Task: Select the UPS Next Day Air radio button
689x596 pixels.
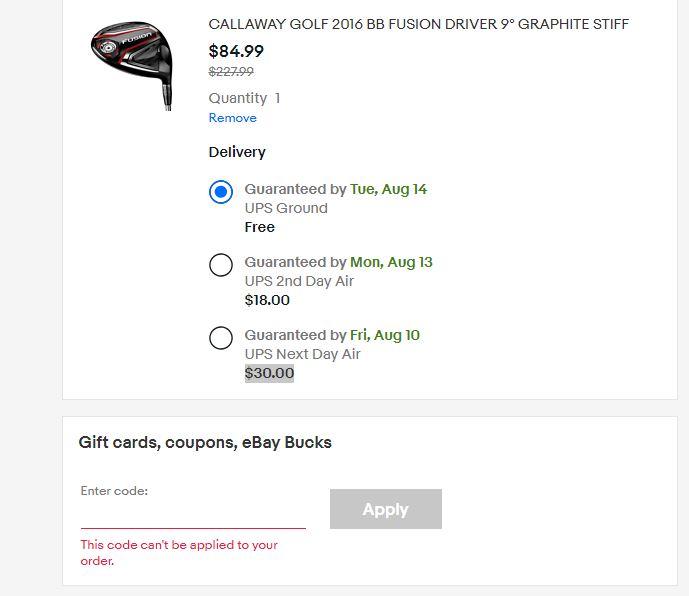Action: (221, 338)
